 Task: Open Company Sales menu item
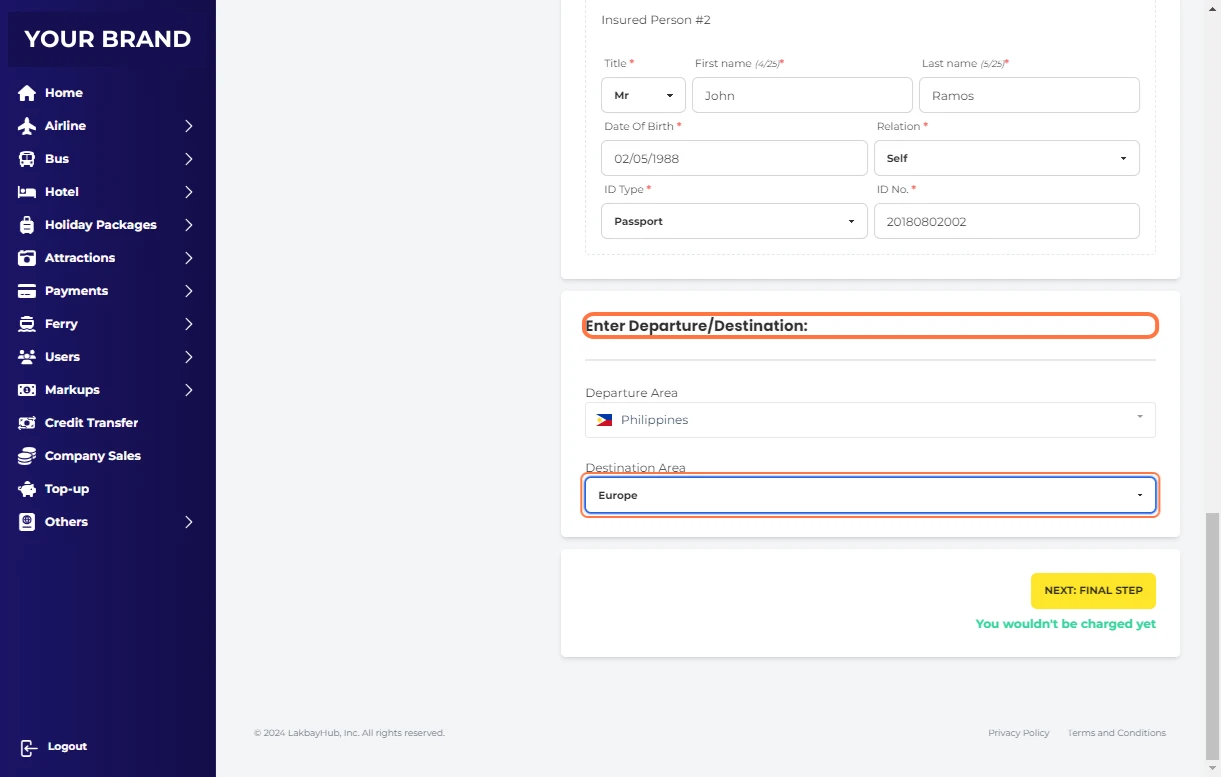click(92, 456)
